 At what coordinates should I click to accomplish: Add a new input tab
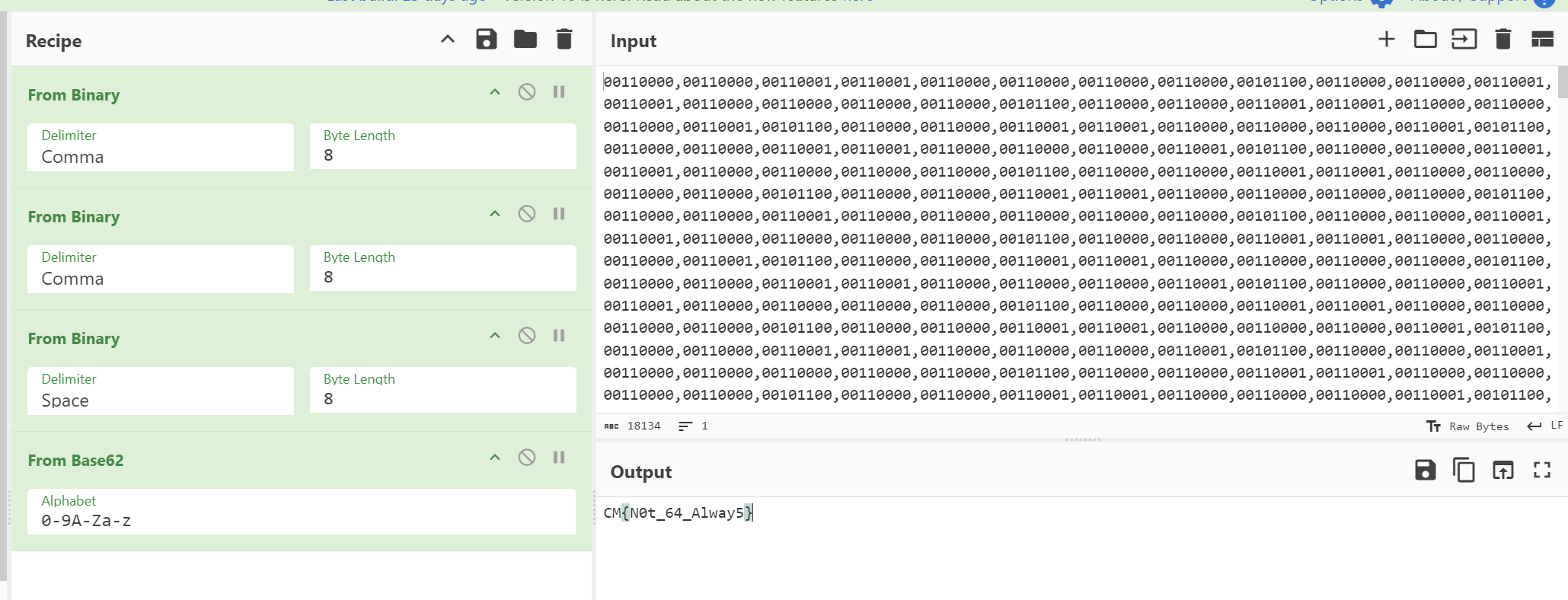(1386, 40)
